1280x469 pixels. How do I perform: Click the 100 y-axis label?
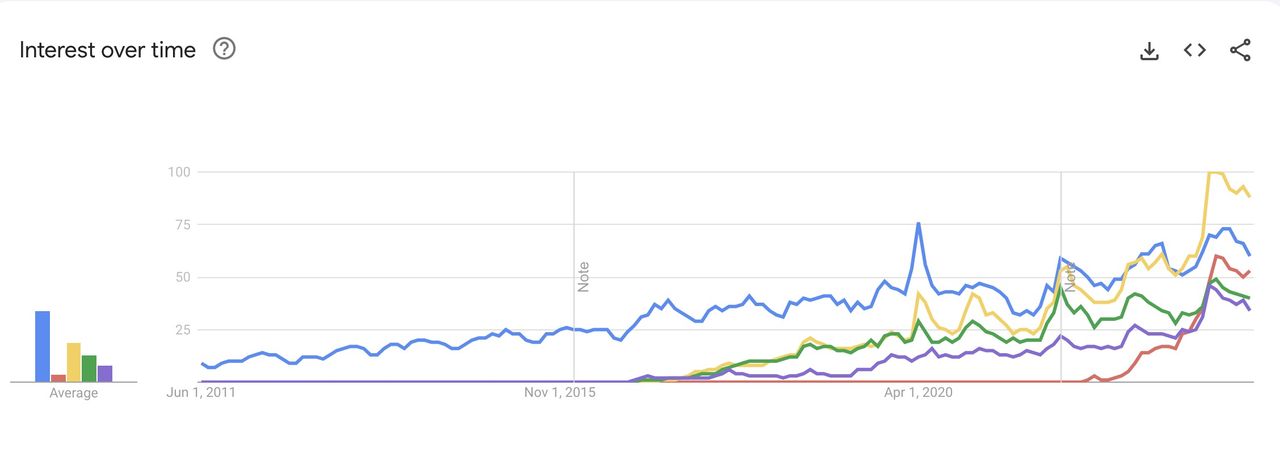(178, 172)
